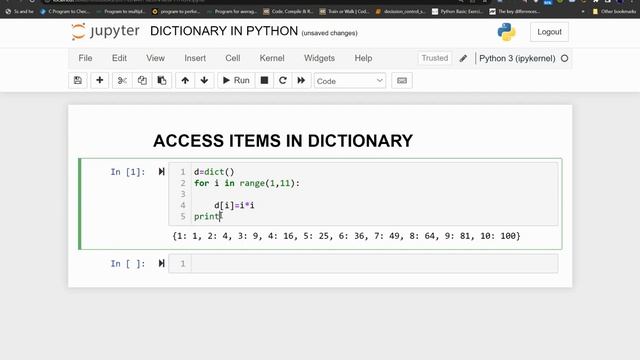The image size is (640, 360).
Task: Click the unsaved changes status text
Action: pyautogui.click(x=329, y=33)
